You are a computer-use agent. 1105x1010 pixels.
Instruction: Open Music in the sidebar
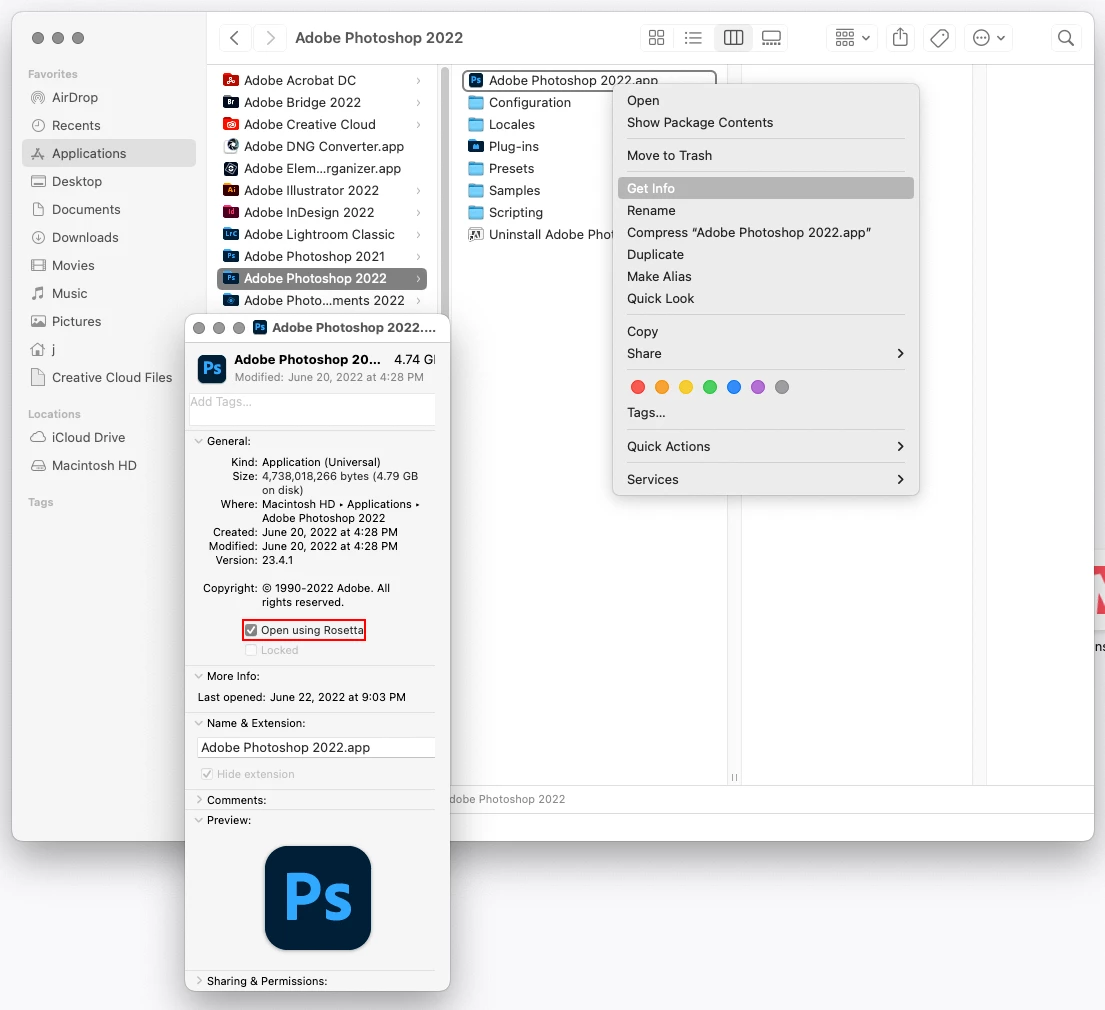pyautogui.click(x=109, y=293)
